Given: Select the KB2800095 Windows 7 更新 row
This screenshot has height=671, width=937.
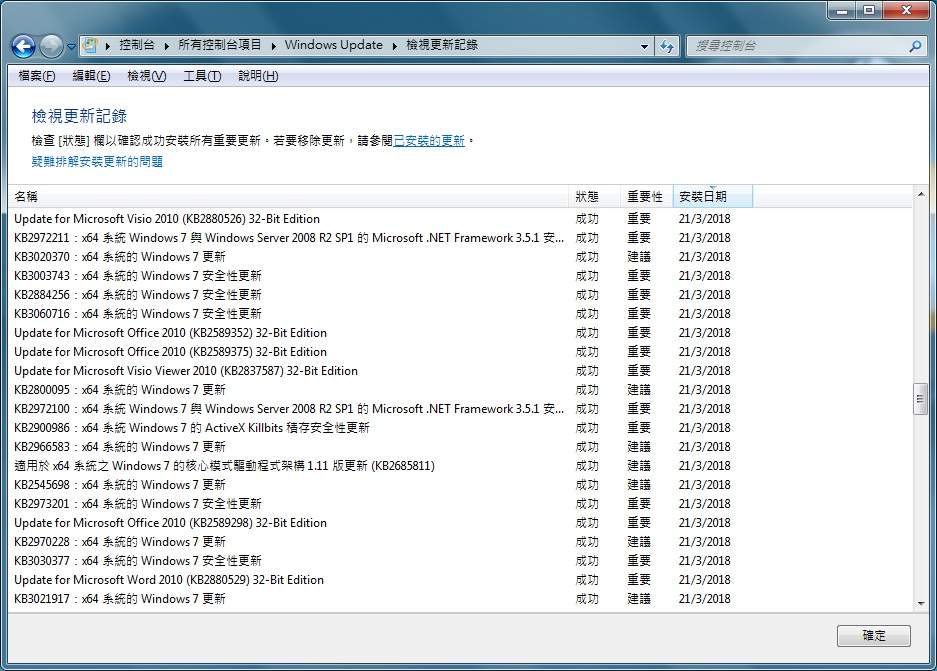Looking at the screenshot, I should coord(460,390).
